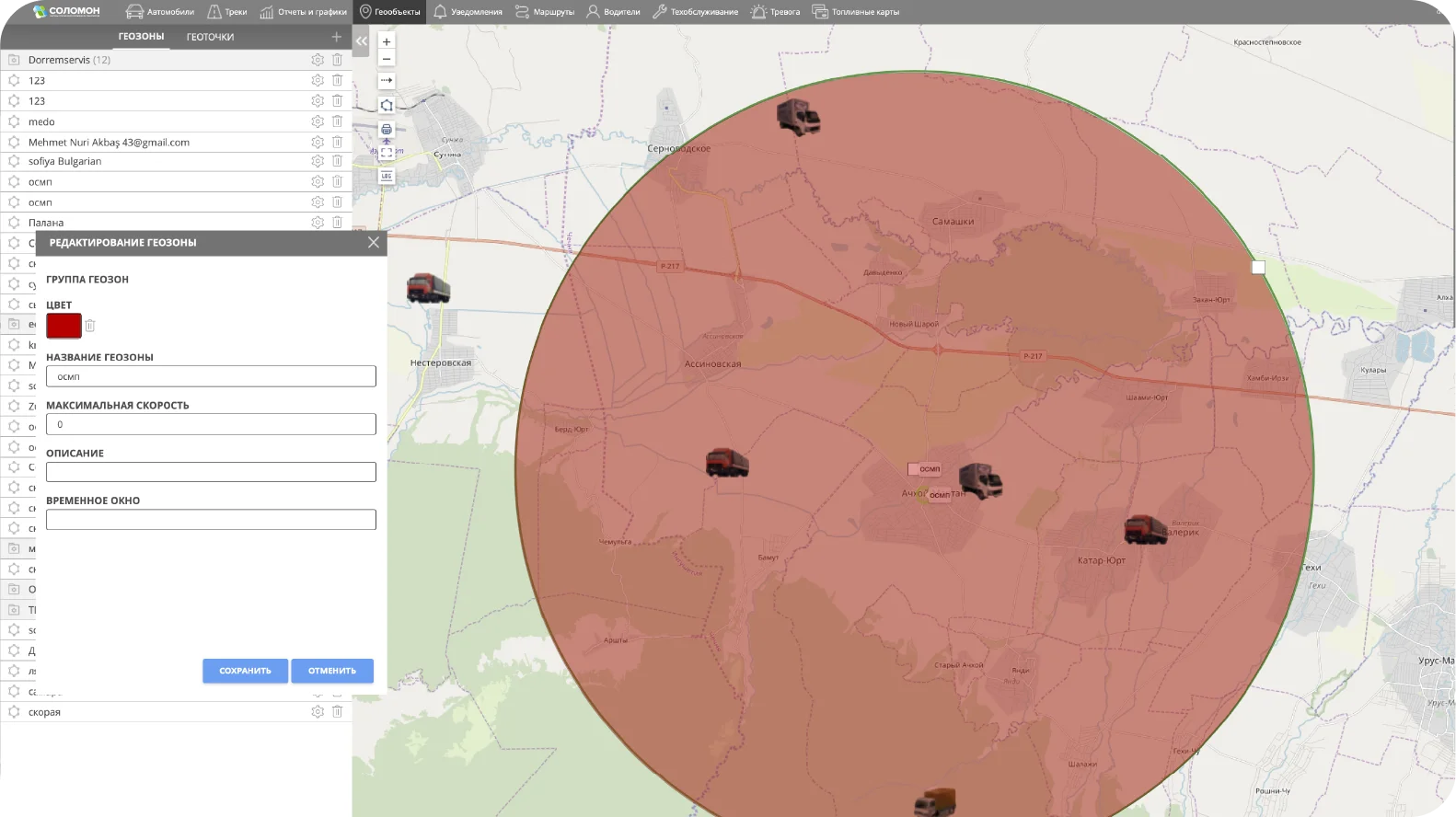Toggle visibility of Палана geozone

tap(14, 223)
